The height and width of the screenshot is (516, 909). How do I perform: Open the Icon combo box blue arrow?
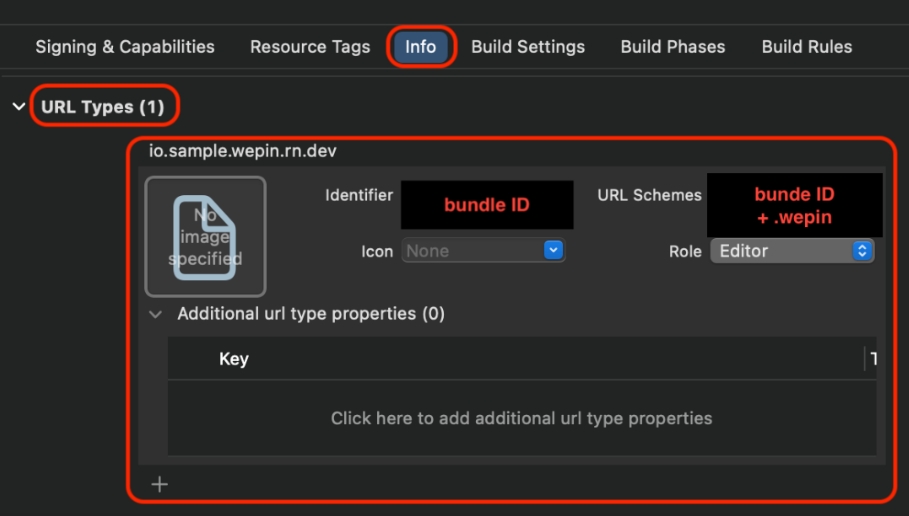[553, 251]
